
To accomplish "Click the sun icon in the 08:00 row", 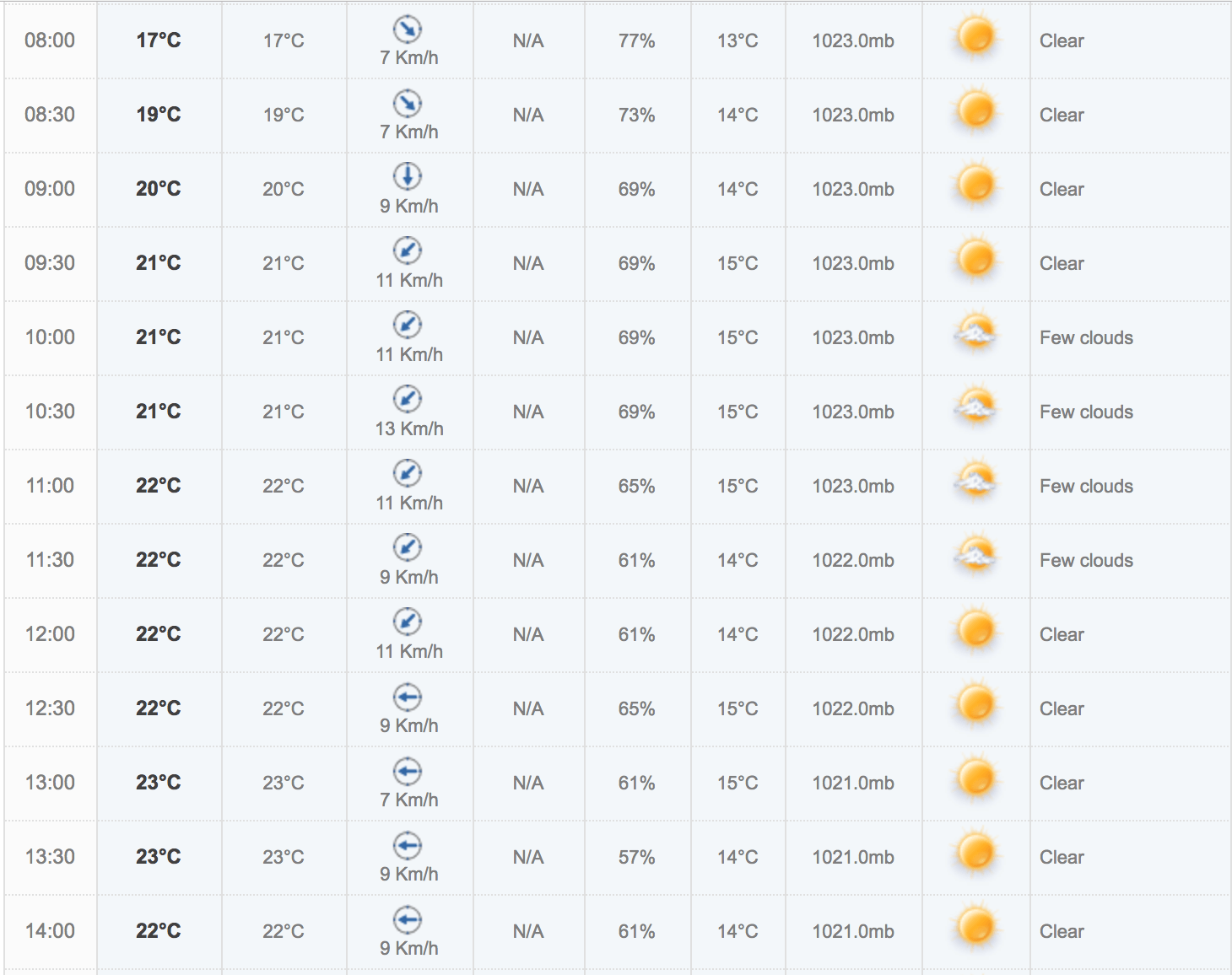I will coord(975,38).
